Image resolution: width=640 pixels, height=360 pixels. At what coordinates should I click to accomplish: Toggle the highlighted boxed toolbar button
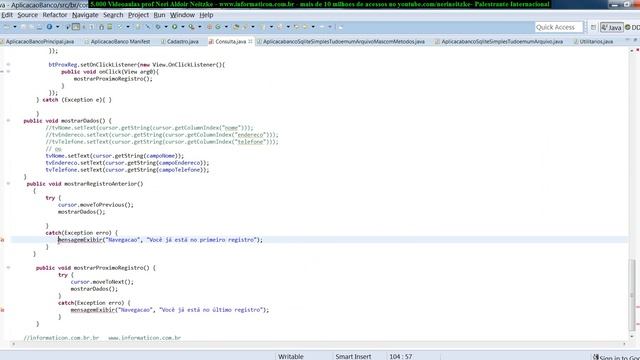76,27
